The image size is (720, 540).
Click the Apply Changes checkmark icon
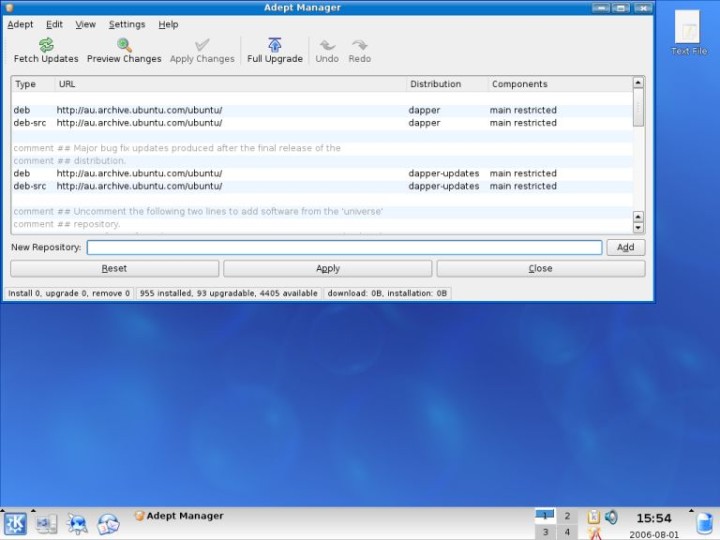point(202,45)
